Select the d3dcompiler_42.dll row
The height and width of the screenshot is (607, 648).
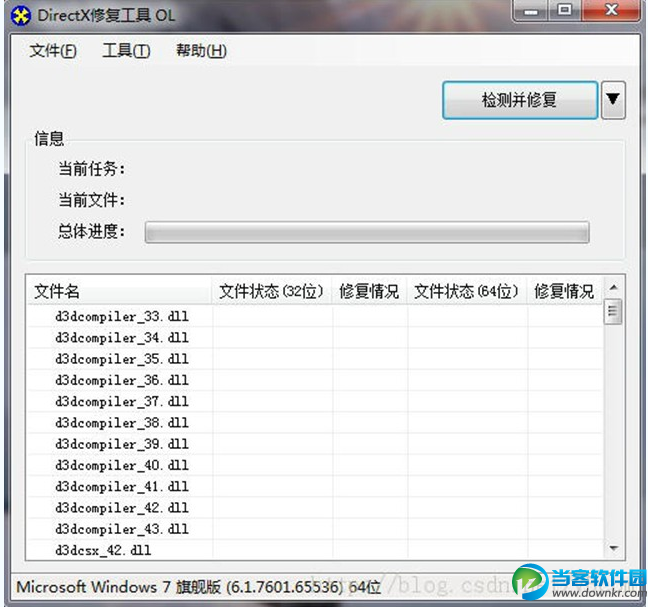coord(315,508)
